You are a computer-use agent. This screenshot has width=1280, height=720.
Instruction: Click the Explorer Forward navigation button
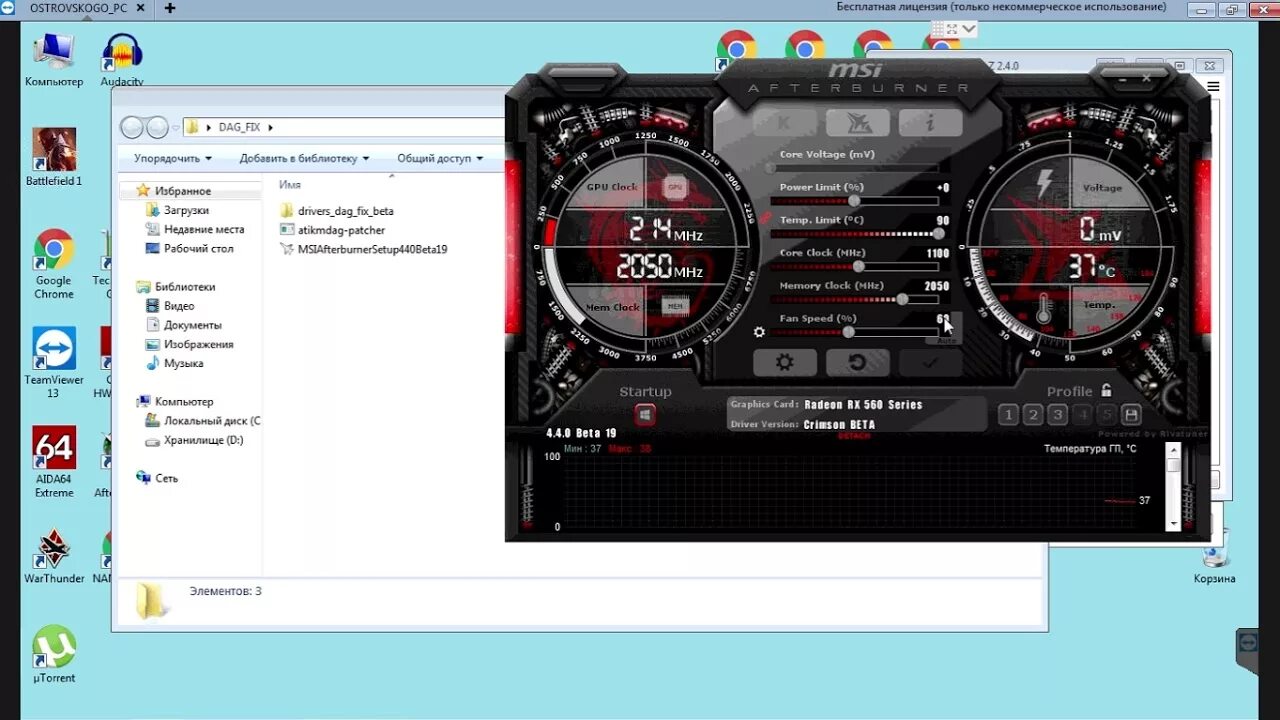[157, 127]
